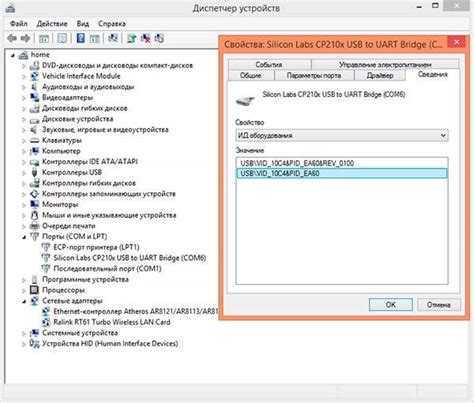Click the Ralink RT61 adapter icon
The width and height of the screenshot is (474, 403).
(x=46, y=322)
